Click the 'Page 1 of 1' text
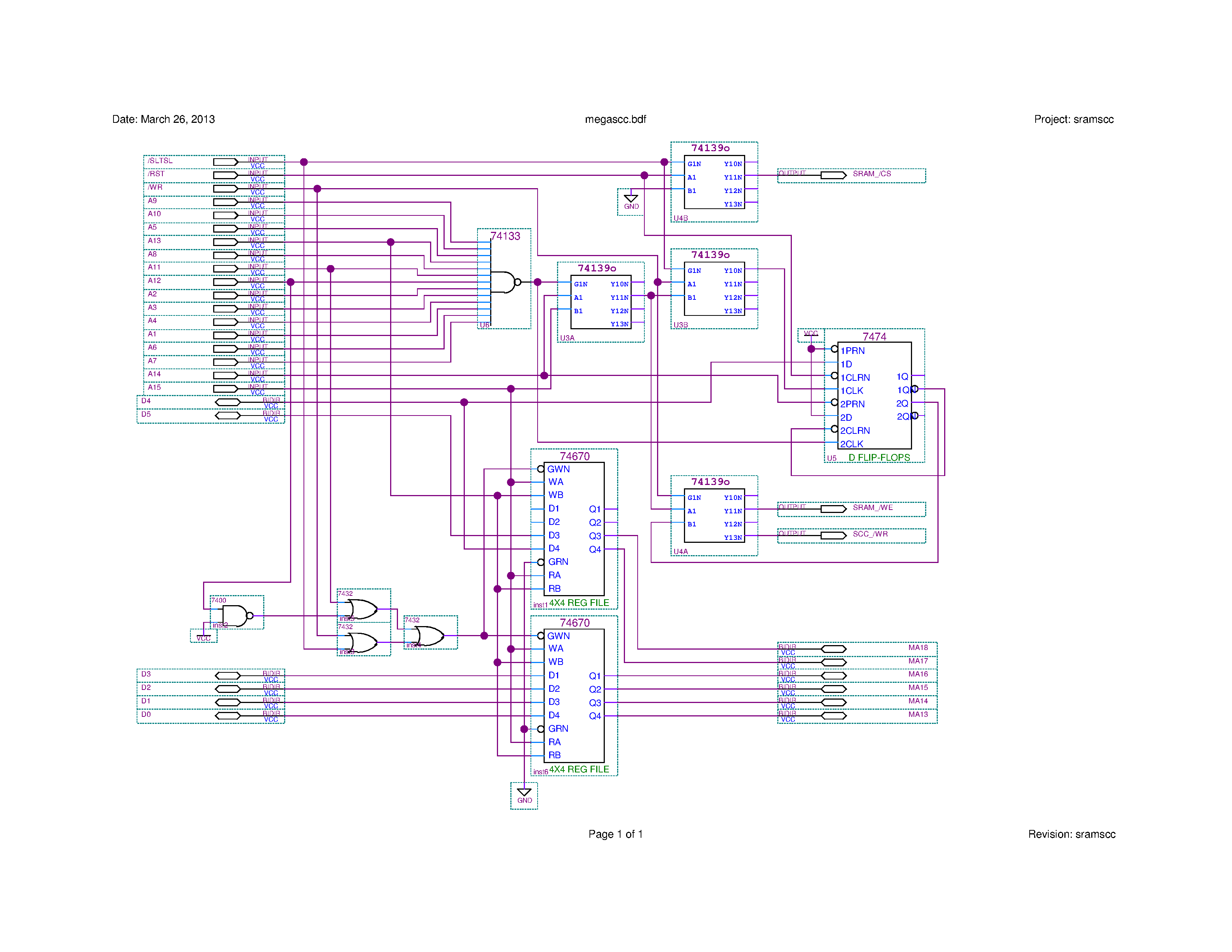This screenshot has width=1232, height=952. 615,834
